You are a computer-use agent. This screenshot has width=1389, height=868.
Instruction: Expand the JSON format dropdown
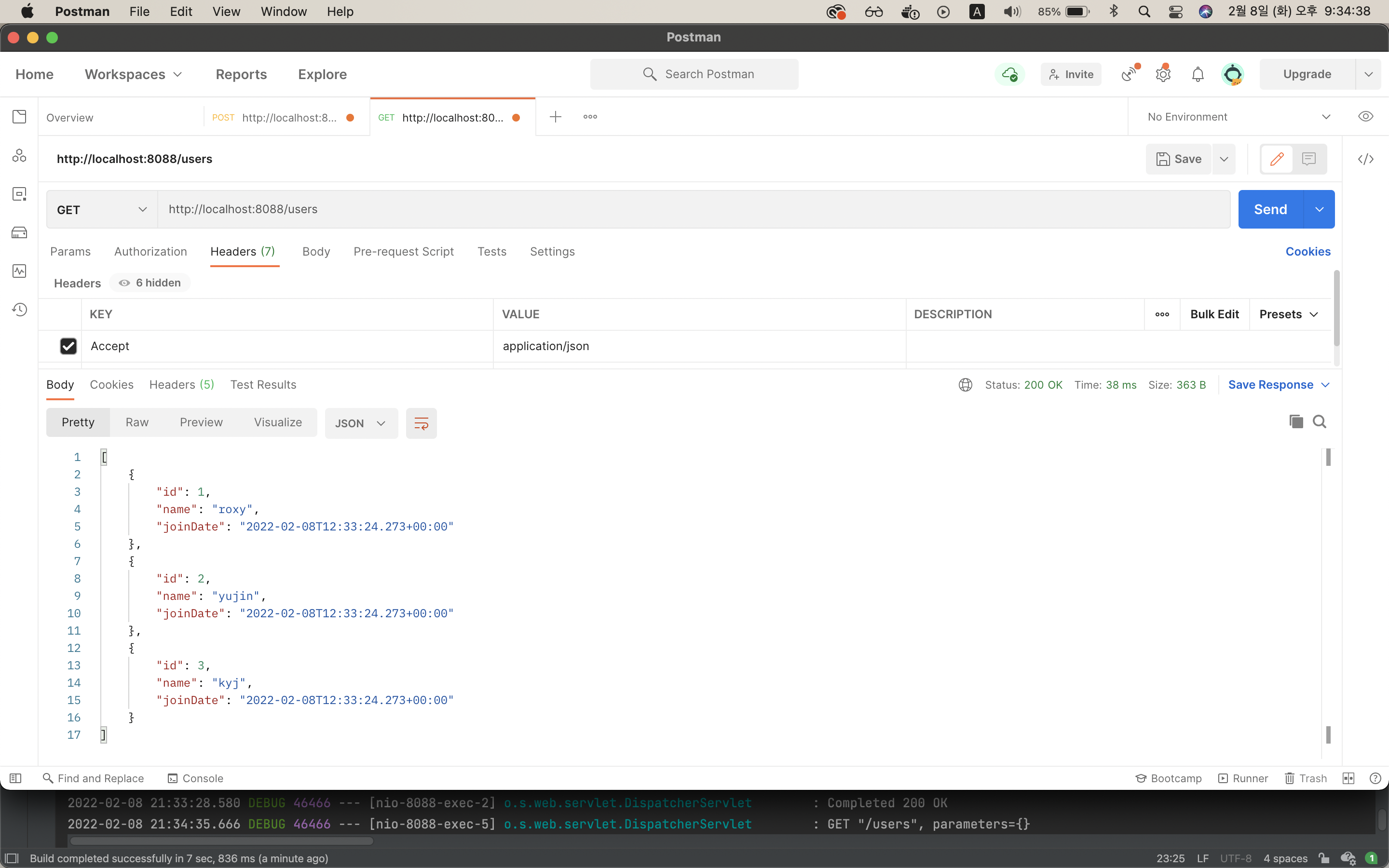coord(361,424)
